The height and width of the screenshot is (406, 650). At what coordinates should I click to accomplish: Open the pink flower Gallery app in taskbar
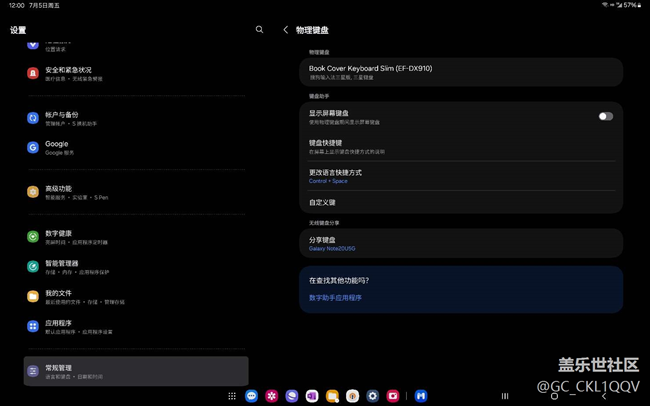pyautogui.click(x=272, y=396)
